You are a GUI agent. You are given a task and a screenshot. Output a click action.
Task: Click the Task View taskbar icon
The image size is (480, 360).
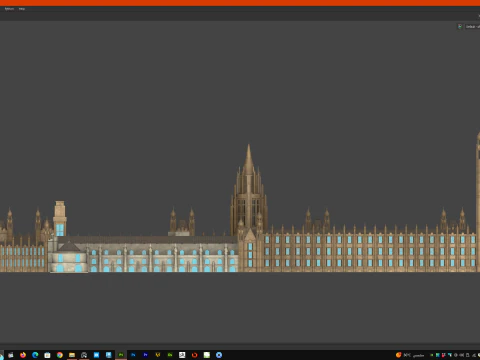(x=11, y=355)
